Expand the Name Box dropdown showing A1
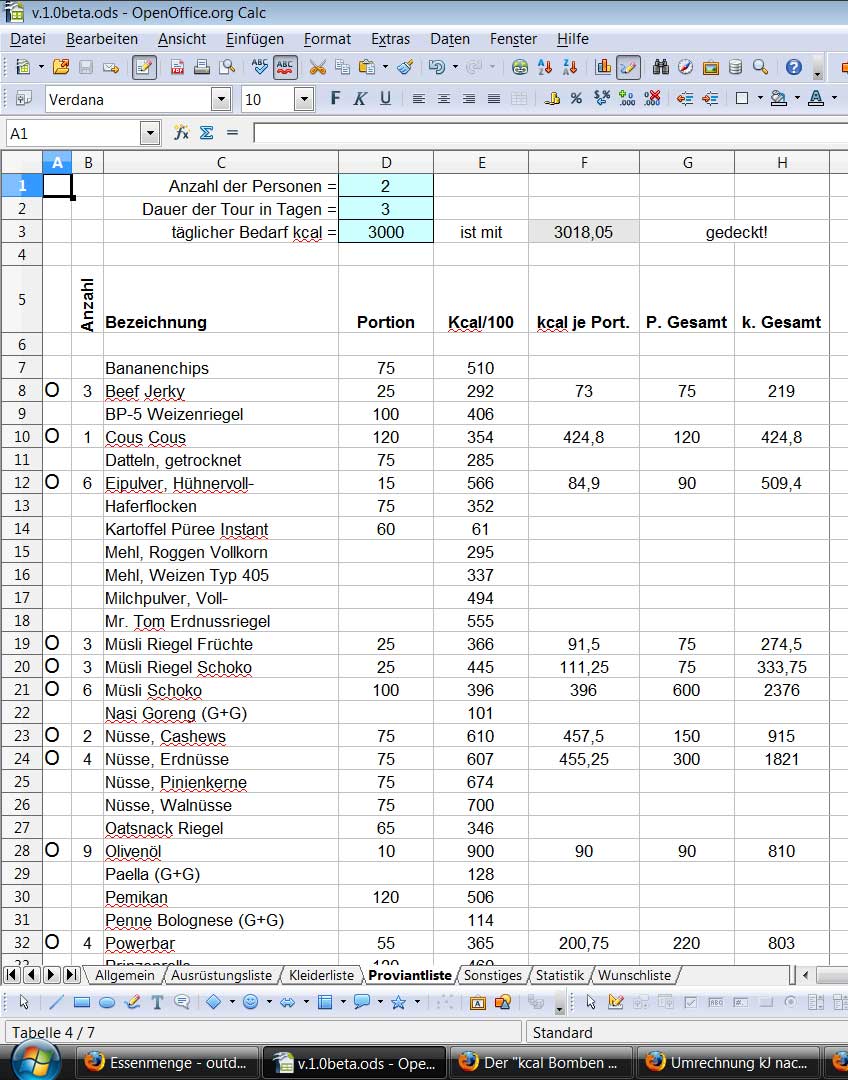Viewport: 848px width, 1080px height. tap(150, 133)
